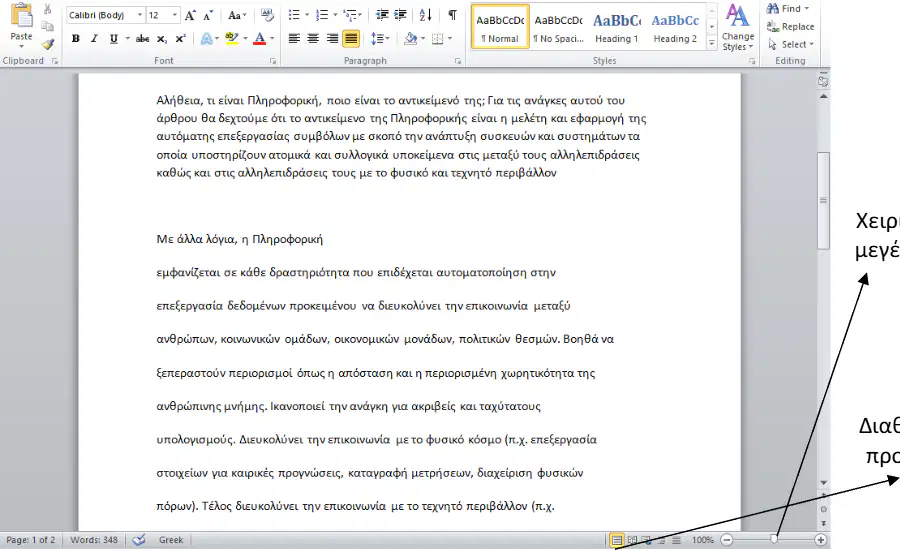The height and width of the screenshot is (550, 900).
Task: Toggle Bold formatting
Action: pyautogui.click(x=75, y=39)
